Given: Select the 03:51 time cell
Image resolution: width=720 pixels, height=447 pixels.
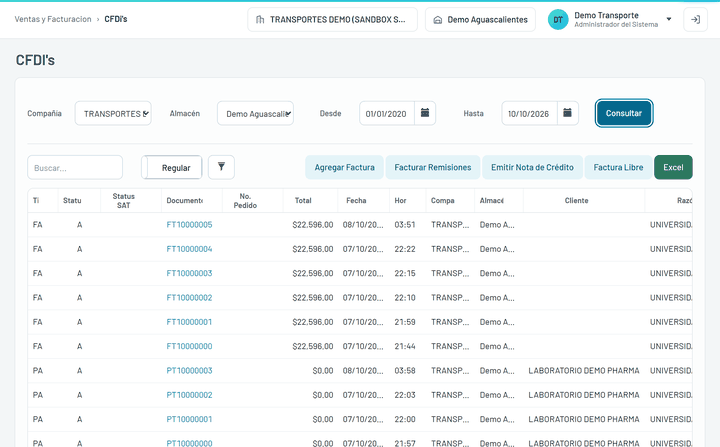Looking at the screenshot, I should (x=405, y=225).
